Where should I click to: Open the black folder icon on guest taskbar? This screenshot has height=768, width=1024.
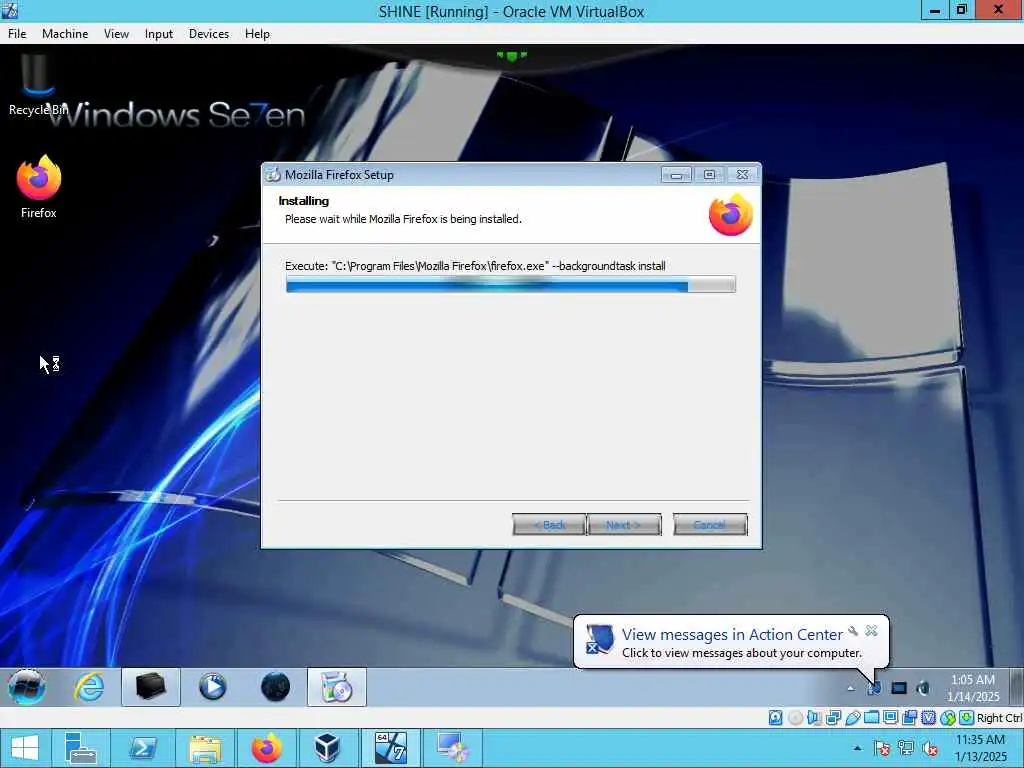pos(151,687)
